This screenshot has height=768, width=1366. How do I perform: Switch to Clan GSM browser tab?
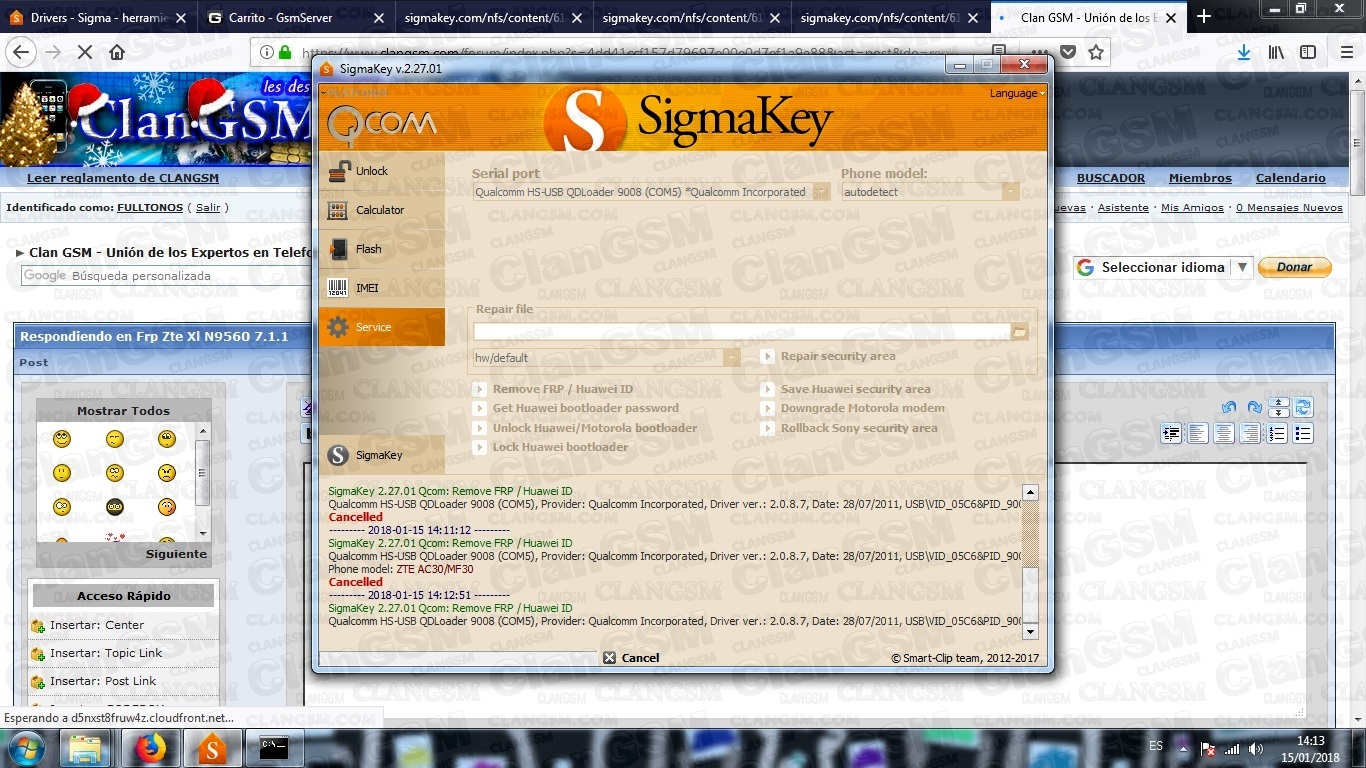coord(1088,17)
